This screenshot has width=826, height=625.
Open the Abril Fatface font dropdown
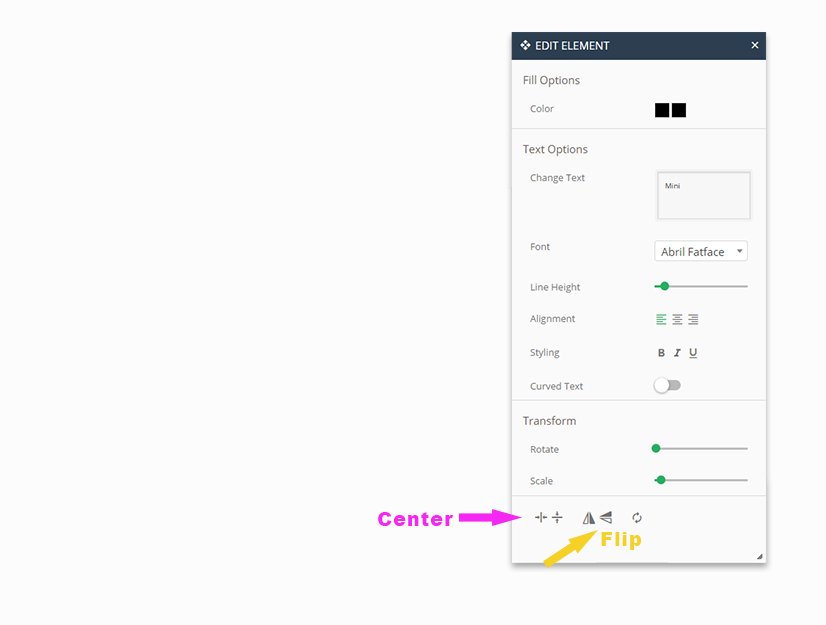pyautogui.click(x=701, y=252)
